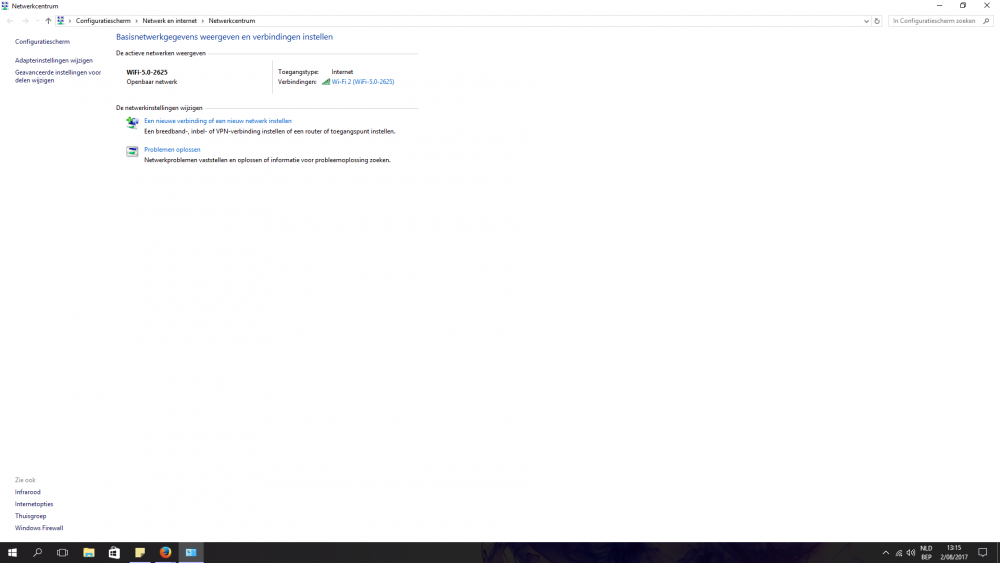Open the Problemen oplossen link
The height and width of the screenshot is (563, 1000).
click(172, 149)
